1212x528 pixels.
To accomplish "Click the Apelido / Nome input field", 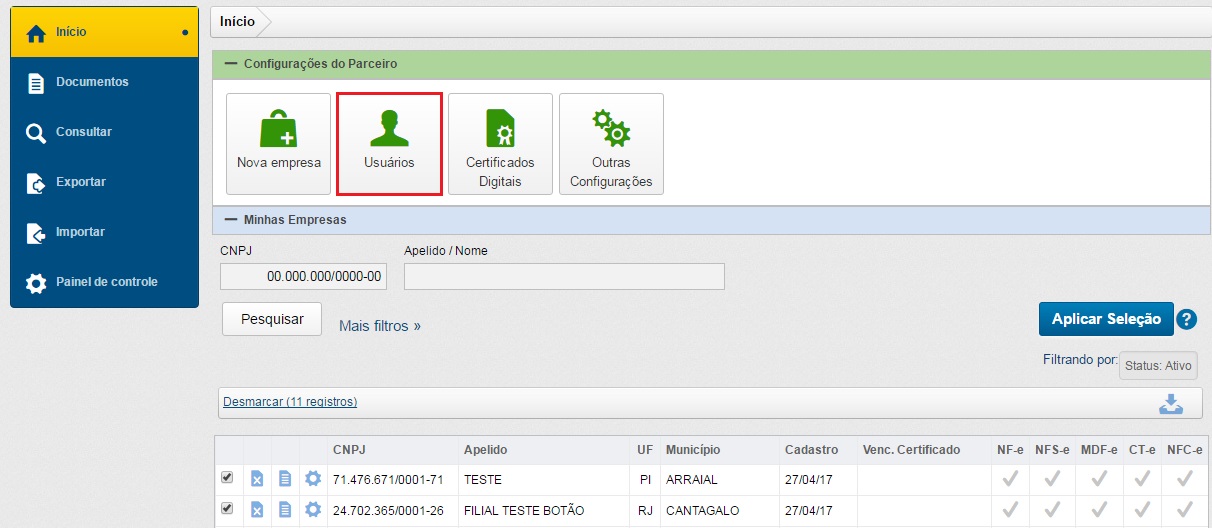I will [x=564, y=277].
